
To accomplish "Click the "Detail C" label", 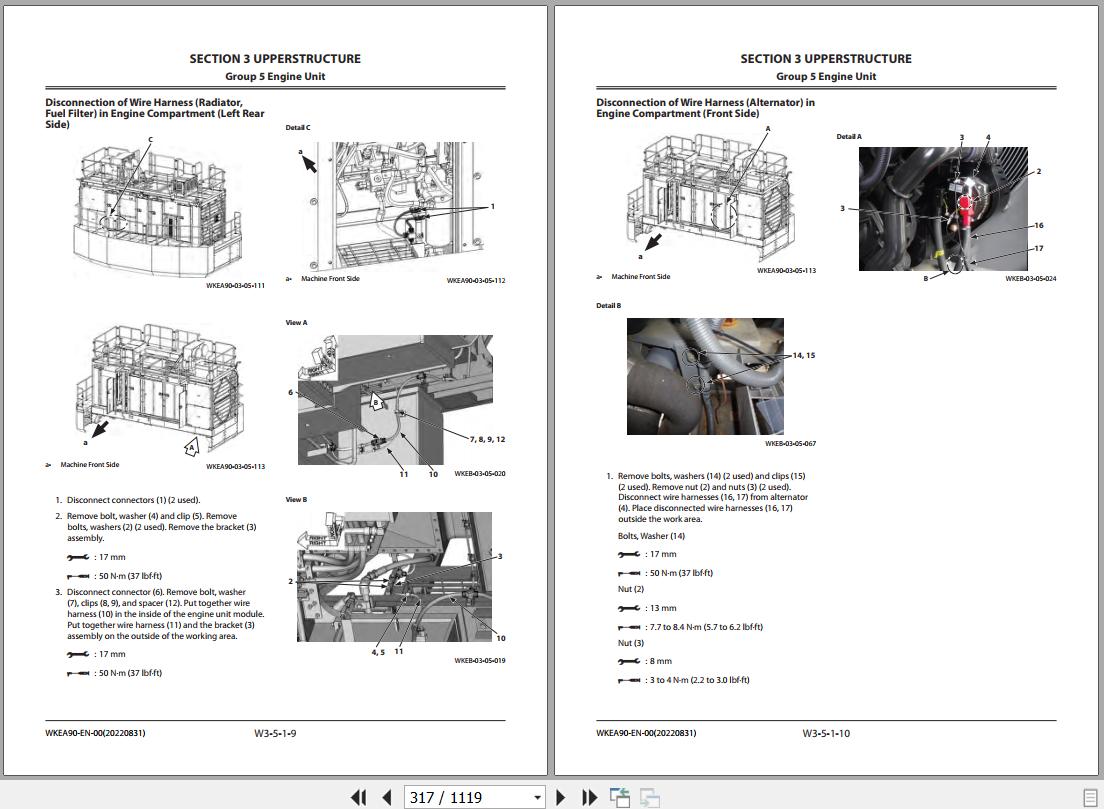I will coord(298,127).
